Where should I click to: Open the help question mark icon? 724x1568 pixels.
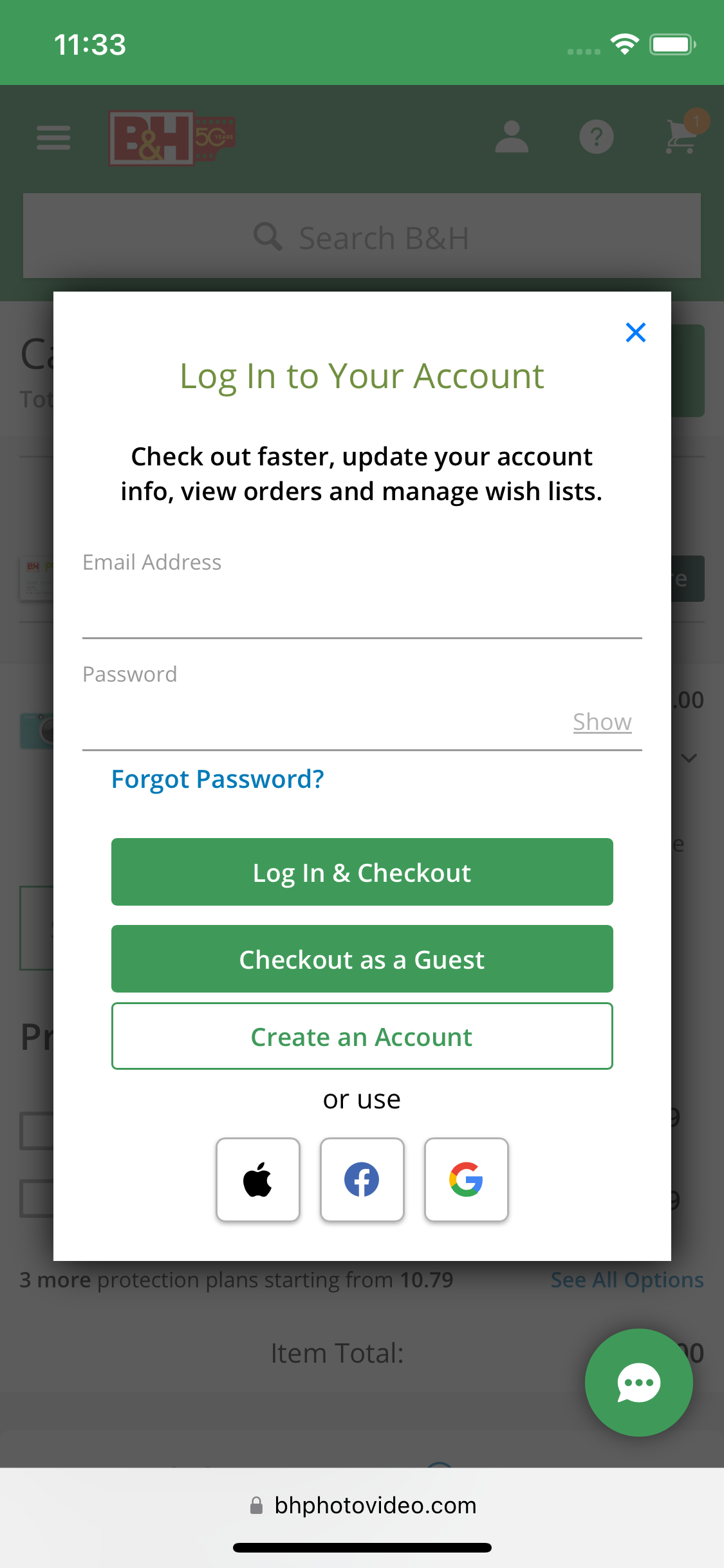pos(597,137)
